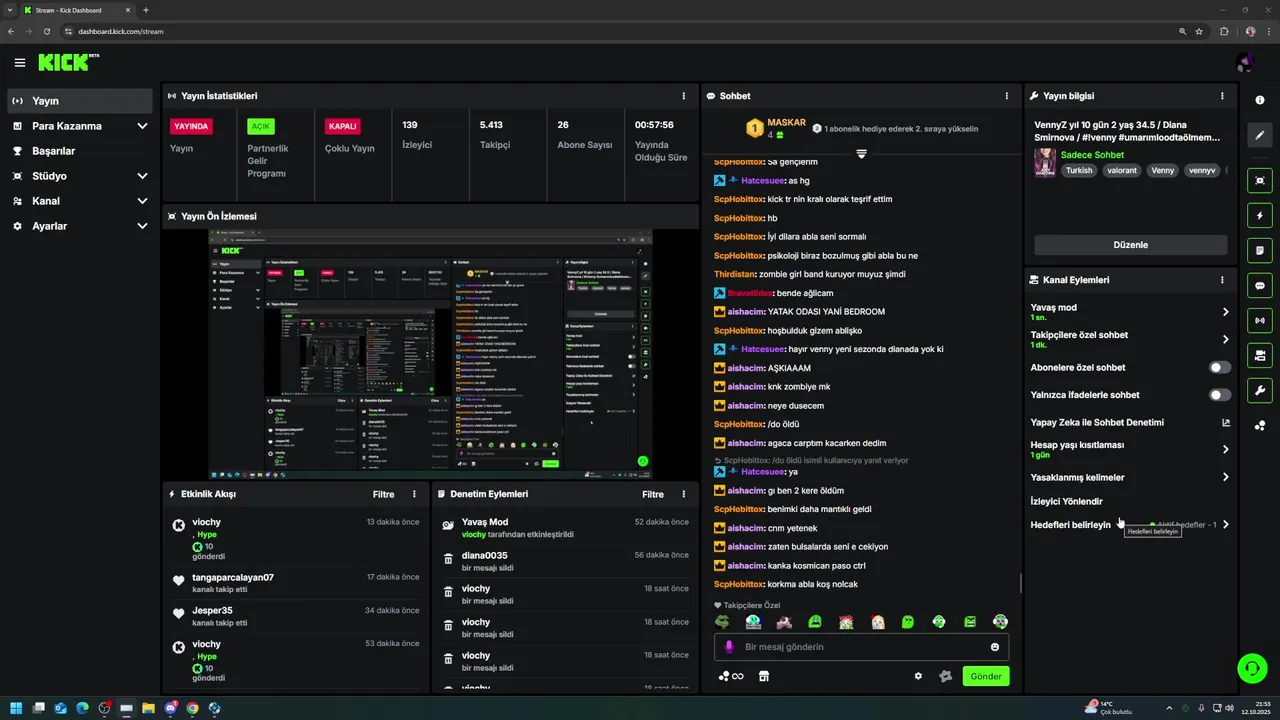
Task: Click the valorant tag chip
Action: click(1122, 170)
